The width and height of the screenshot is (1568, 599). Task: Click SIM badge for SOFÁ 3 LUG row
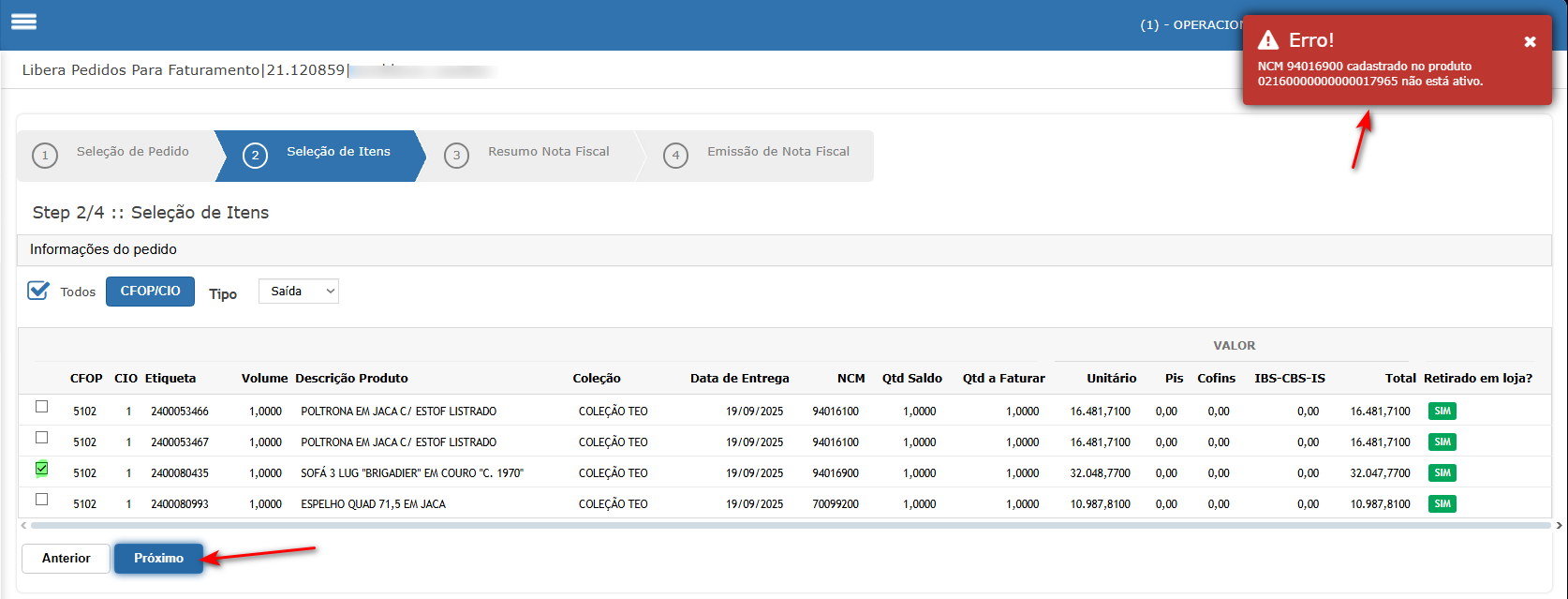tap(1442, 473)
